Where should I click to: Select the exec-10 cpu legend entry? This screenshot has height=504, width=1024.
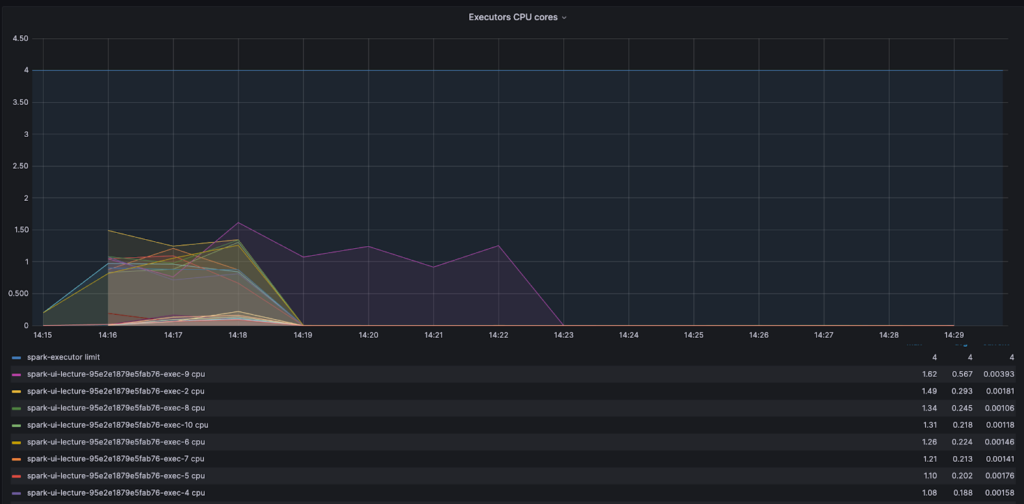coord(118,425)
